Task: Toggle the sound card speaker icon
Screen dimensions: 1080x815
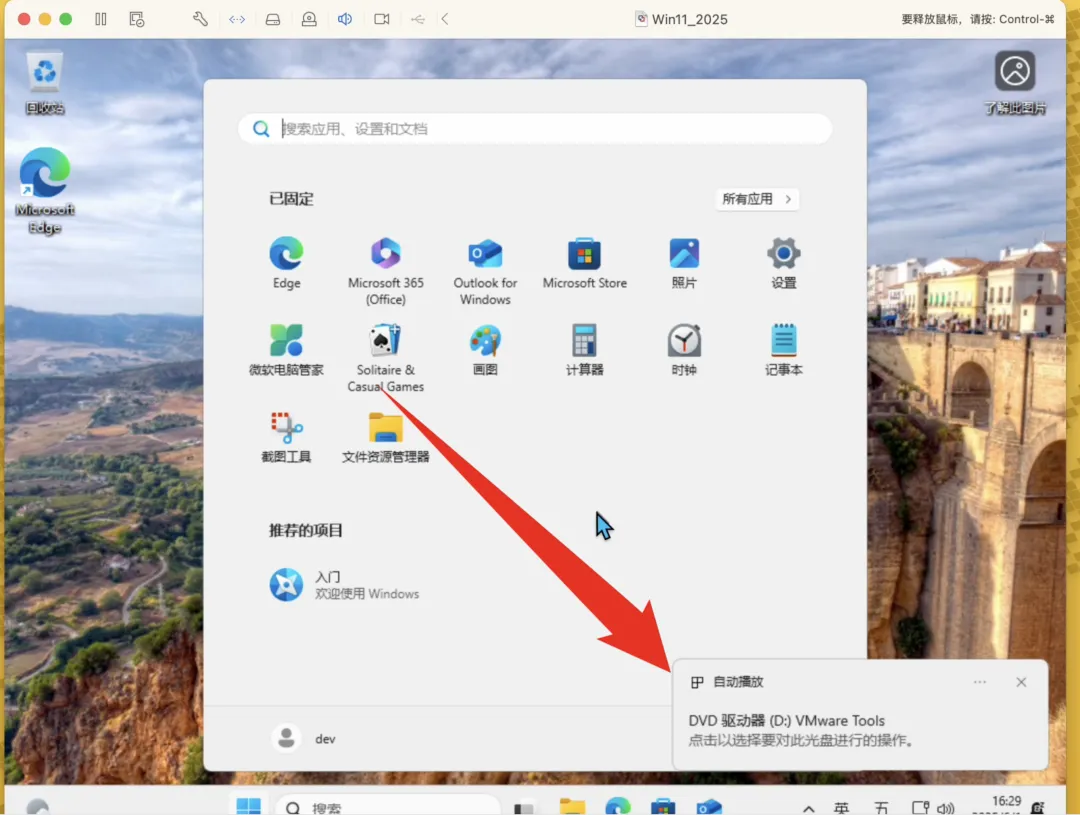Action: pos(345,19)
